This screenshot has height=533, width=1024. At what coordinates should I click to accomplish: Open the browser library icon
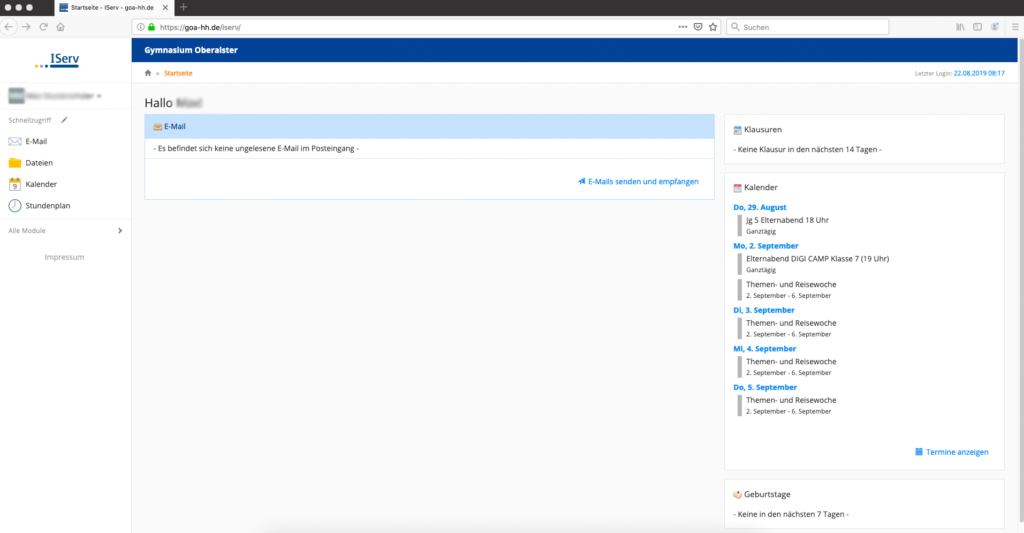(960, 27)
